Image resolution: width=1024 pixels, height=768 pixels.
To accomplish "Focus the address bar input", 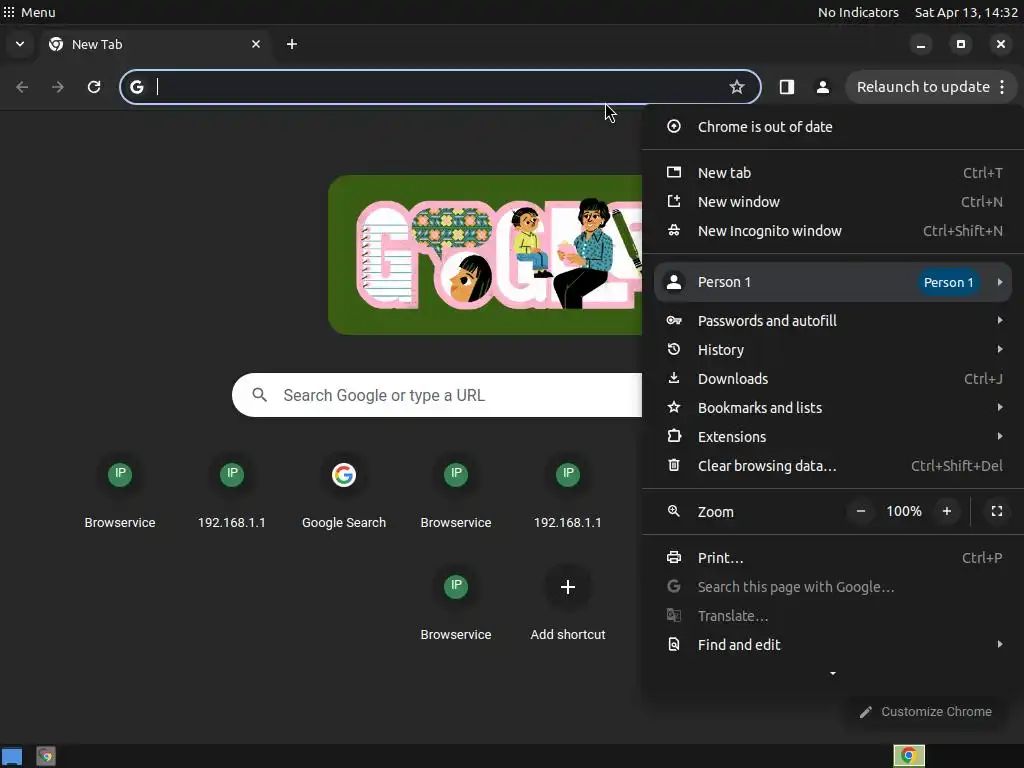I will pyautogui.click(x=438, y=87).
